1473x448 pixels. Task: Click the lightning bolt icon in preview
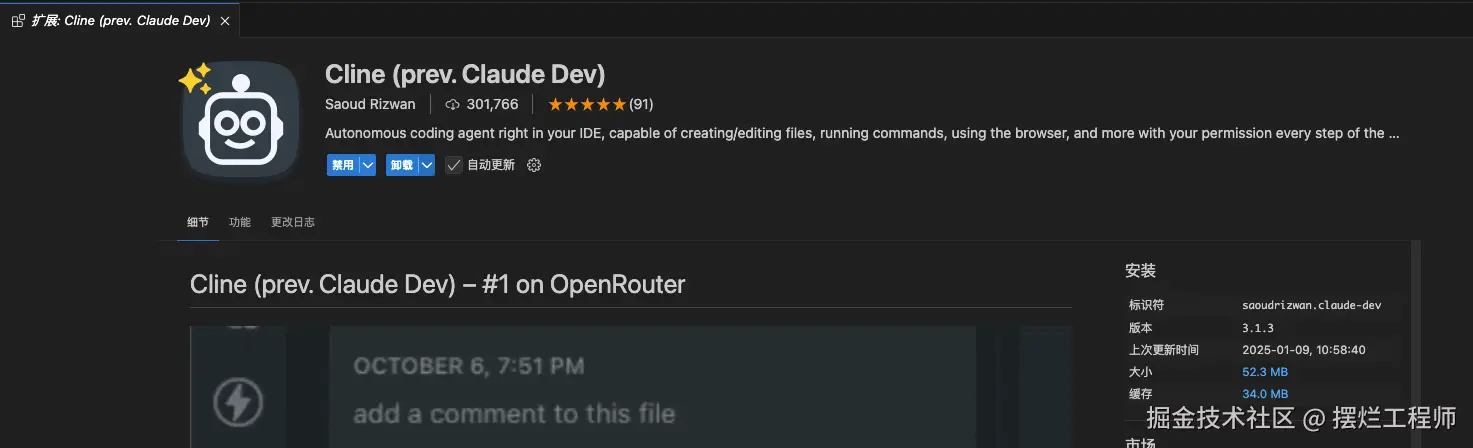click(x=239, y=402)
